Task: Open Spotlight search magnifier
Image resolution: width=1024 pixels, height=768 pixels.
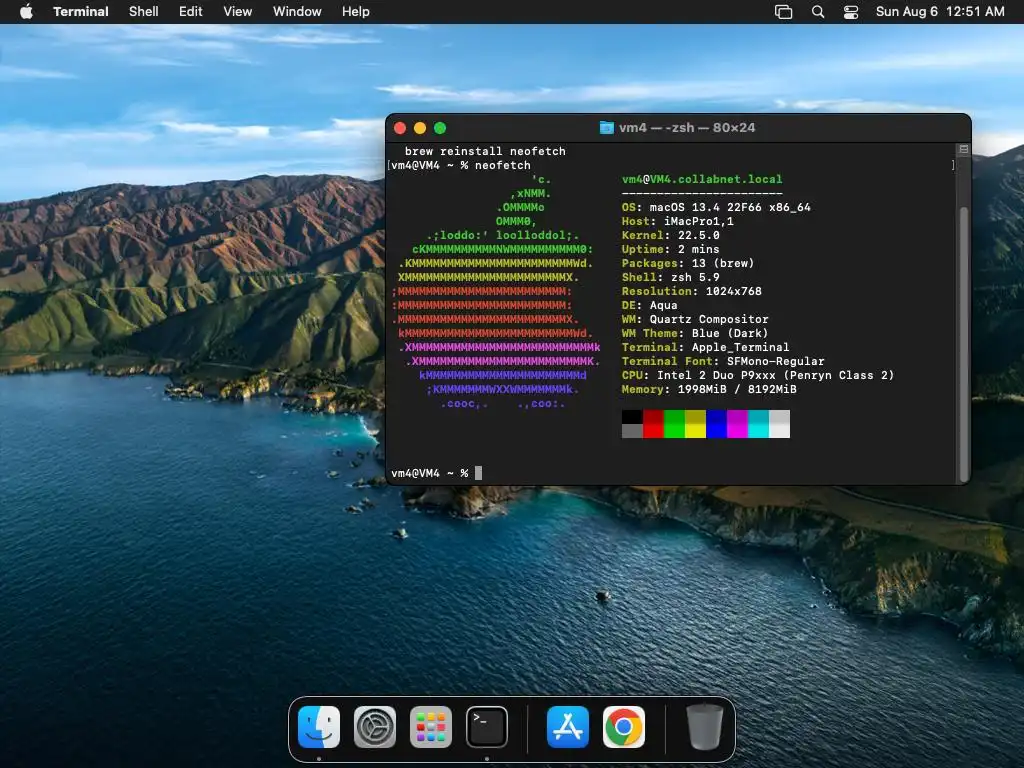Action: pyautogui.click(x=818, y=11)
